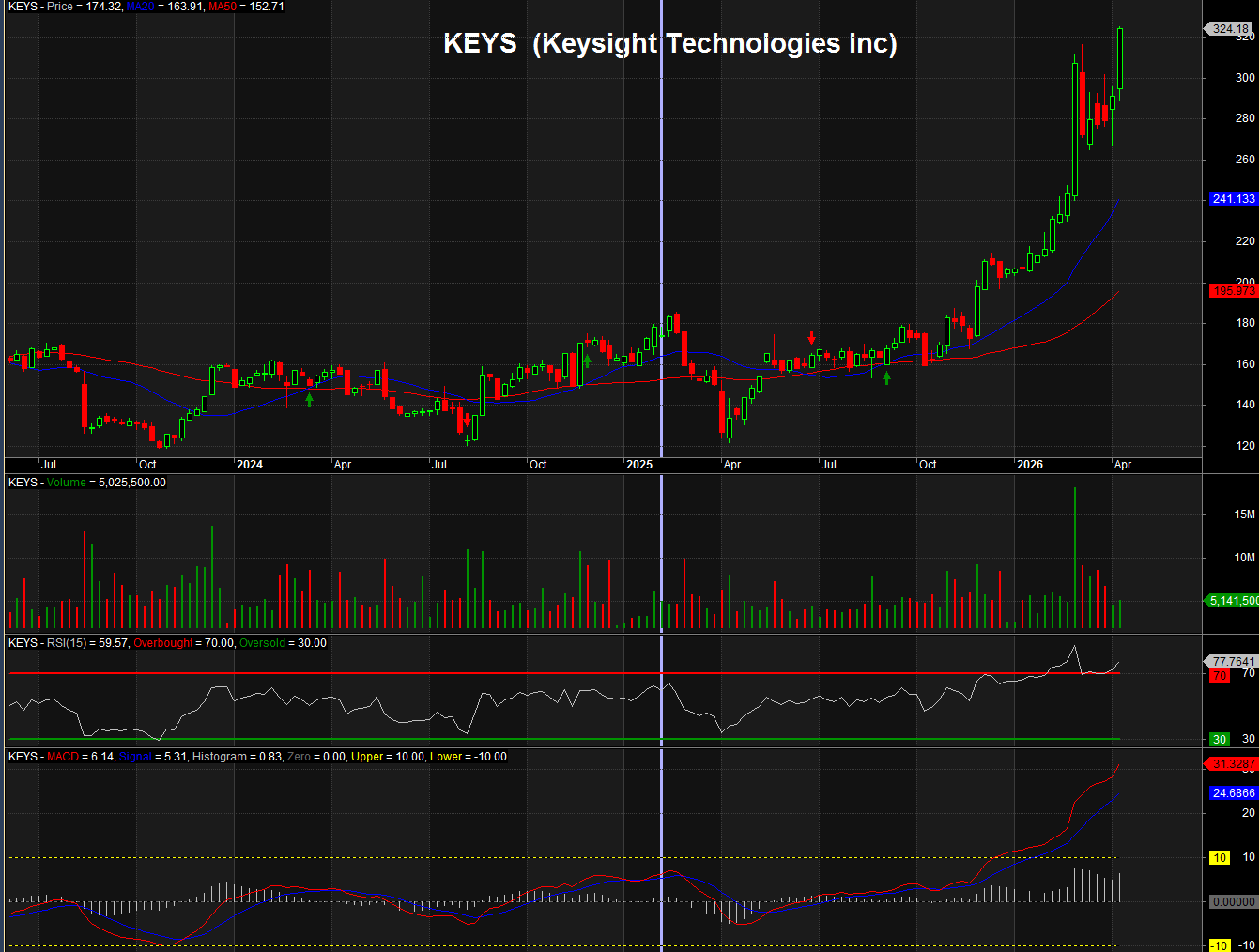The height and width of the screenshot is (952, 1260).
Task: Click the green up arrow near September 2025
Action: (886, 377)
